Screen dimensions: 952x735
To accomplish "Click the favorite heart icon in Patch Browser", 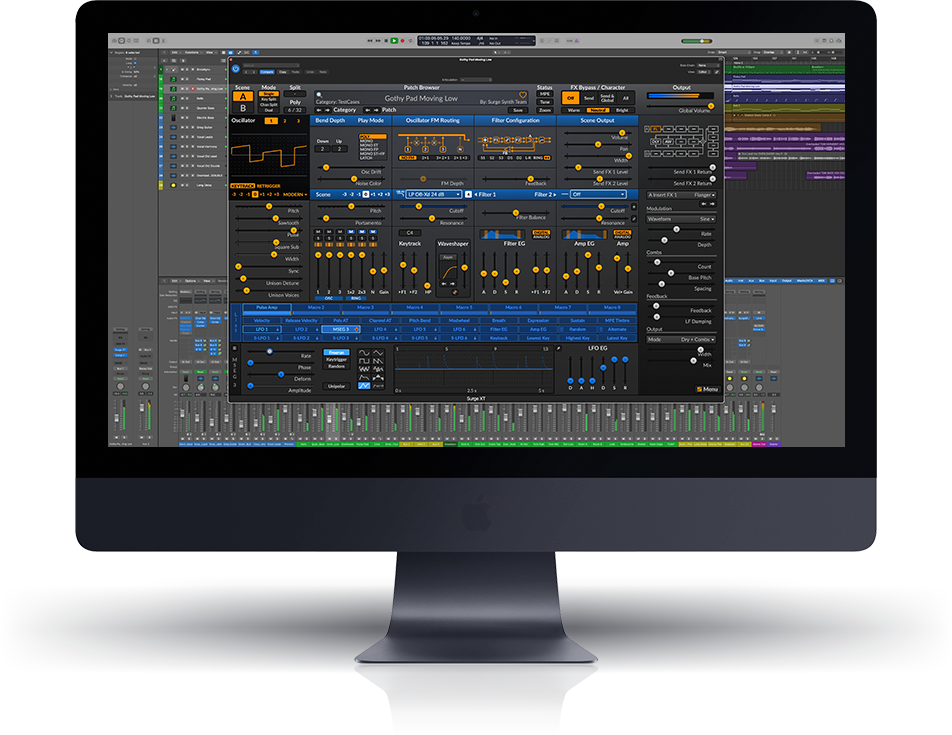I will 522,95.
